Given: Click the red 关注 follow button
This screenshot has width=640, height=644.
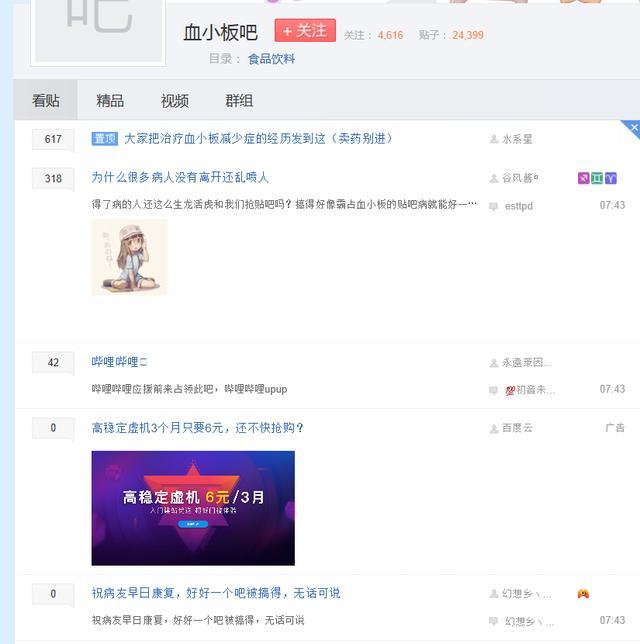Looking at the screenshot, I should tap(305, 30).
